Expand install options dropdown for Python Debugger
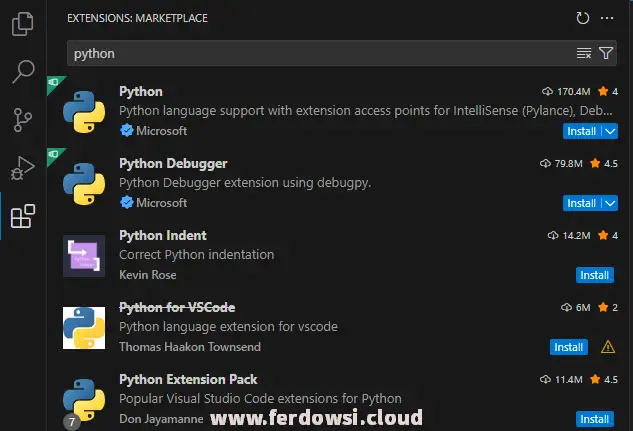The height and width of the screenshot is (431, 633). 610,203
